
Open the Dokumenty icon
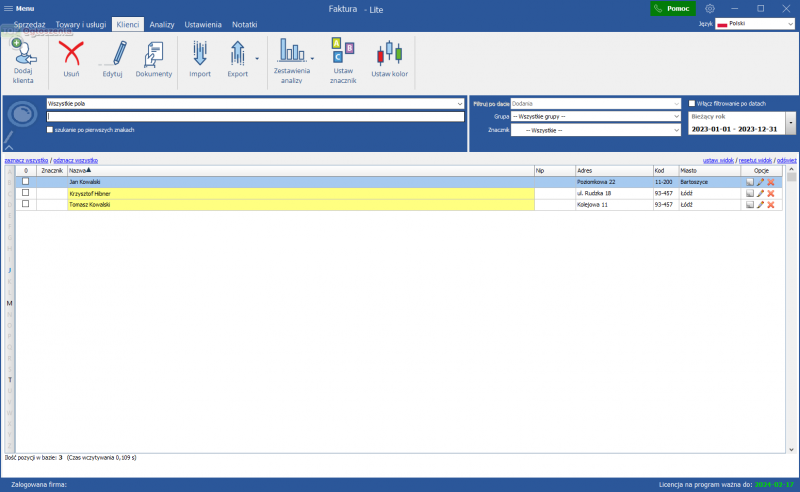click(x=154, y=54)
